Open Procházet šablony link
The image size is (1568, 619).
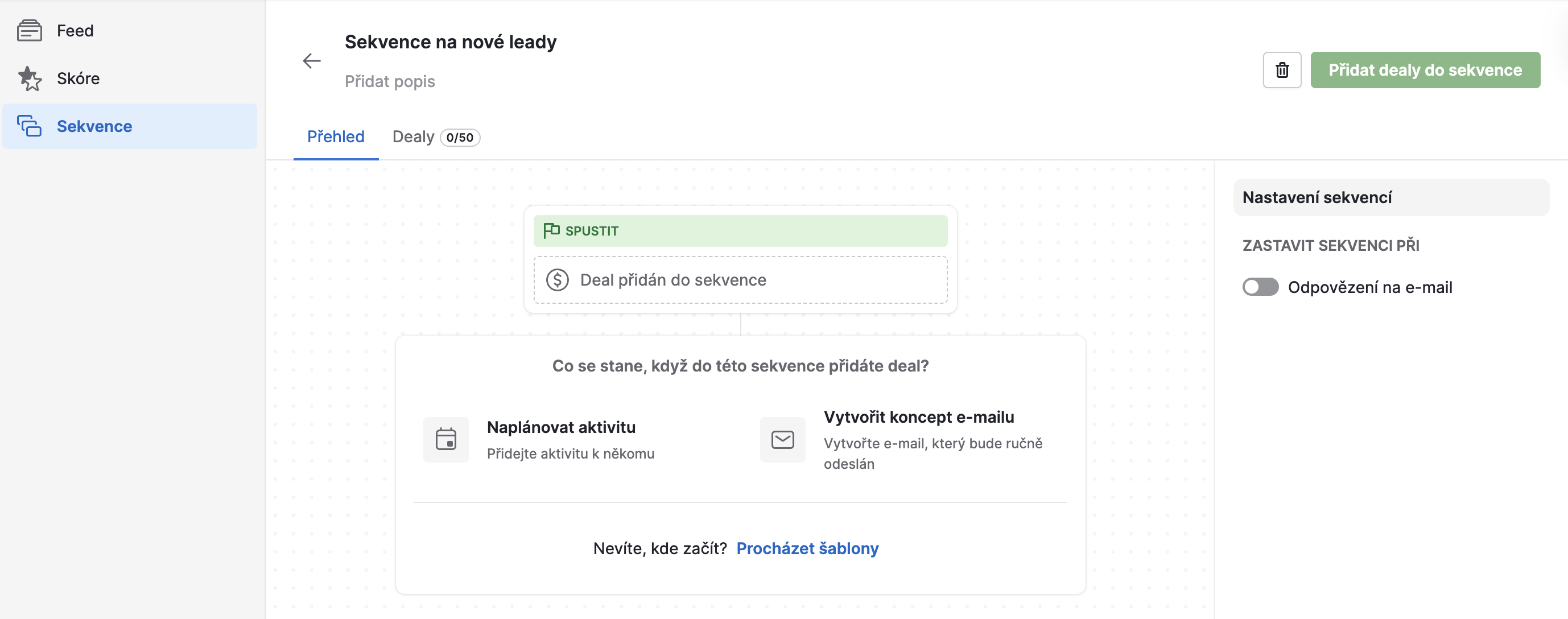tap(807, 548)
